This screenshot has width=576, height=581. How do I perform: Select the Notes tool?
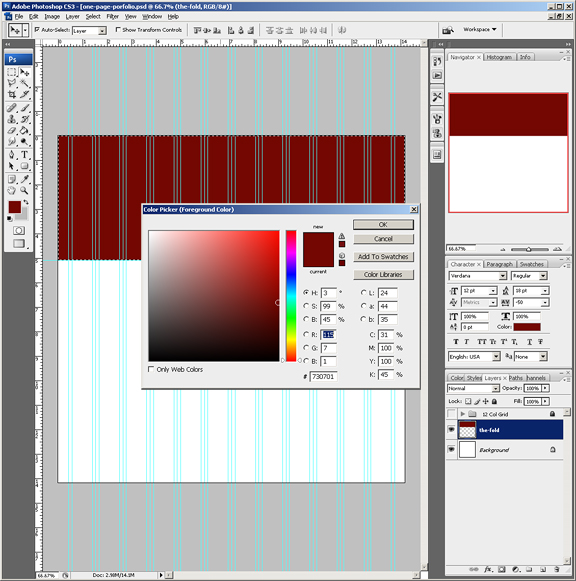click(x=12, y=179)
